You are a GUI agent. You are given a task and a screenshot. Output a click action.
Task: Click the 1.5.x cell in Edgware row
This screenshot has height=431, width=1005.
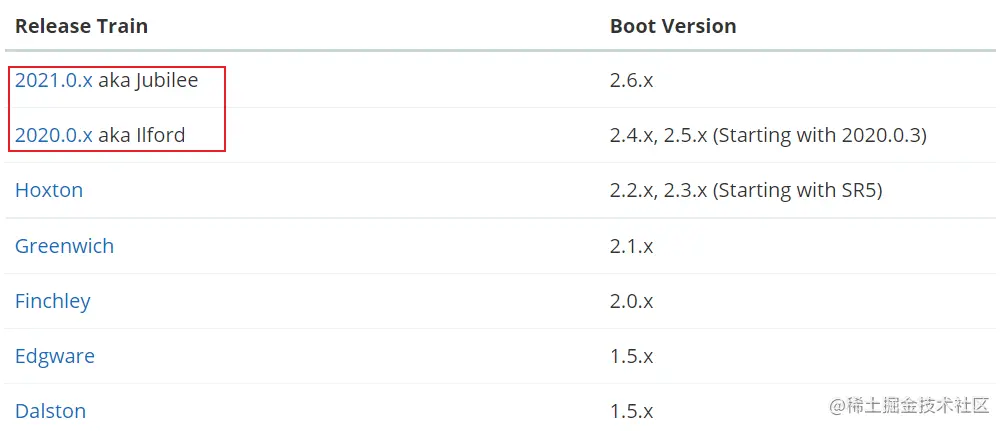[x=631, y=357]
